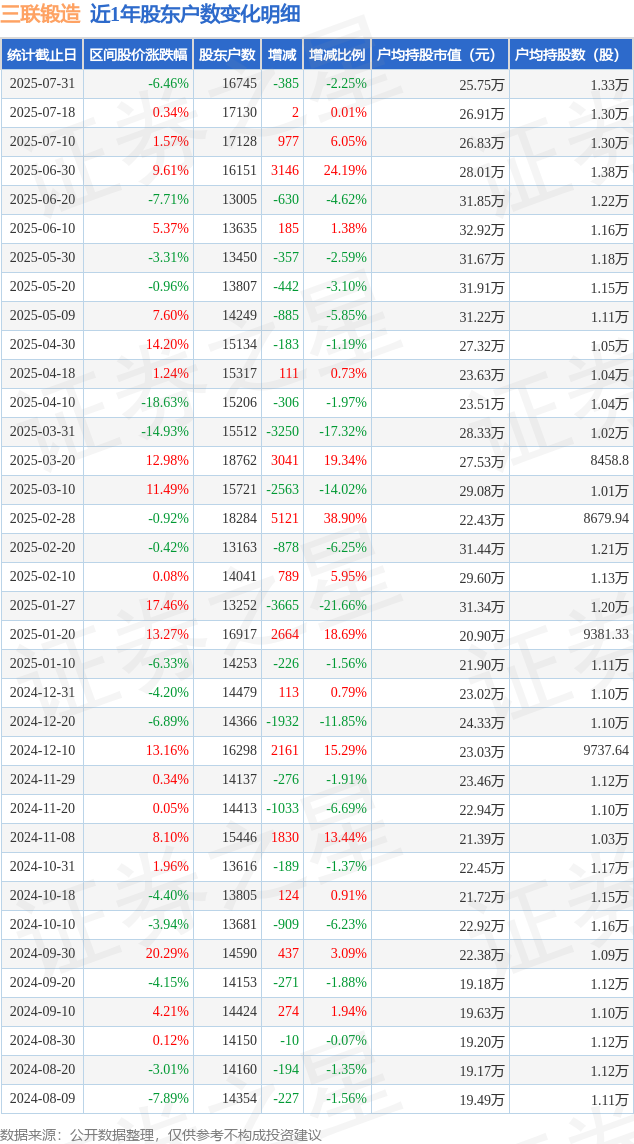Click the 8458.8 average shares cell
This screenshot has width=634, height=1144.
(x=609, y=460)
